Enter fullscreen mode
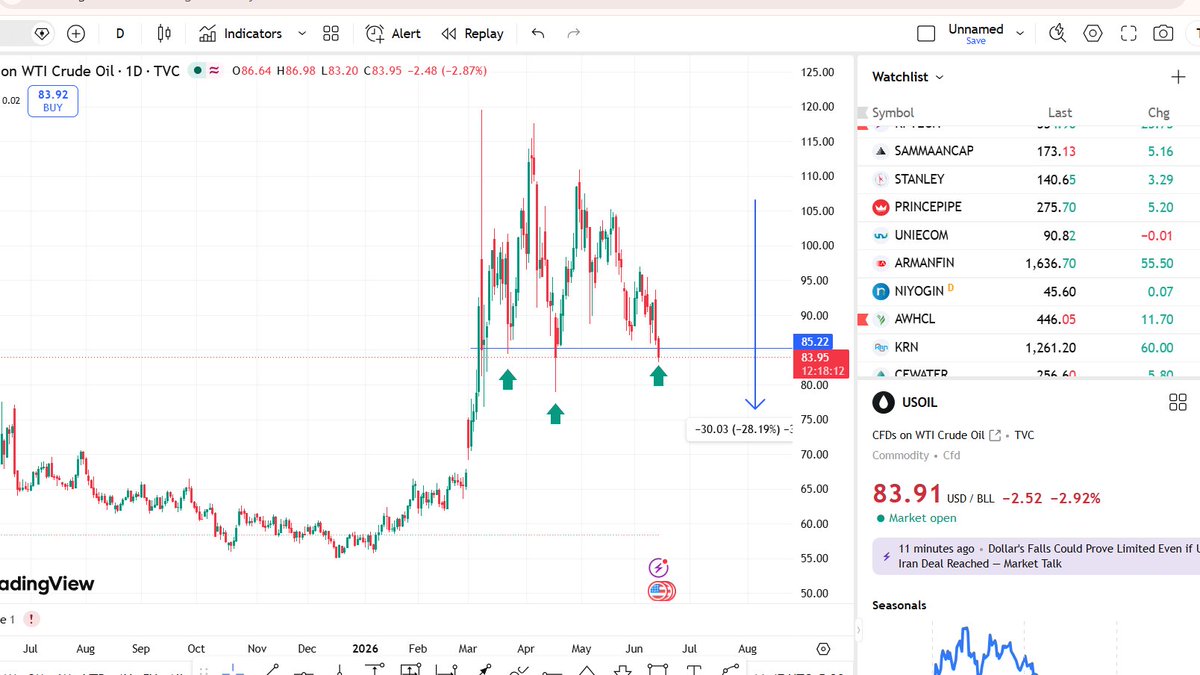1200x675 pixels. point(1128,33)
